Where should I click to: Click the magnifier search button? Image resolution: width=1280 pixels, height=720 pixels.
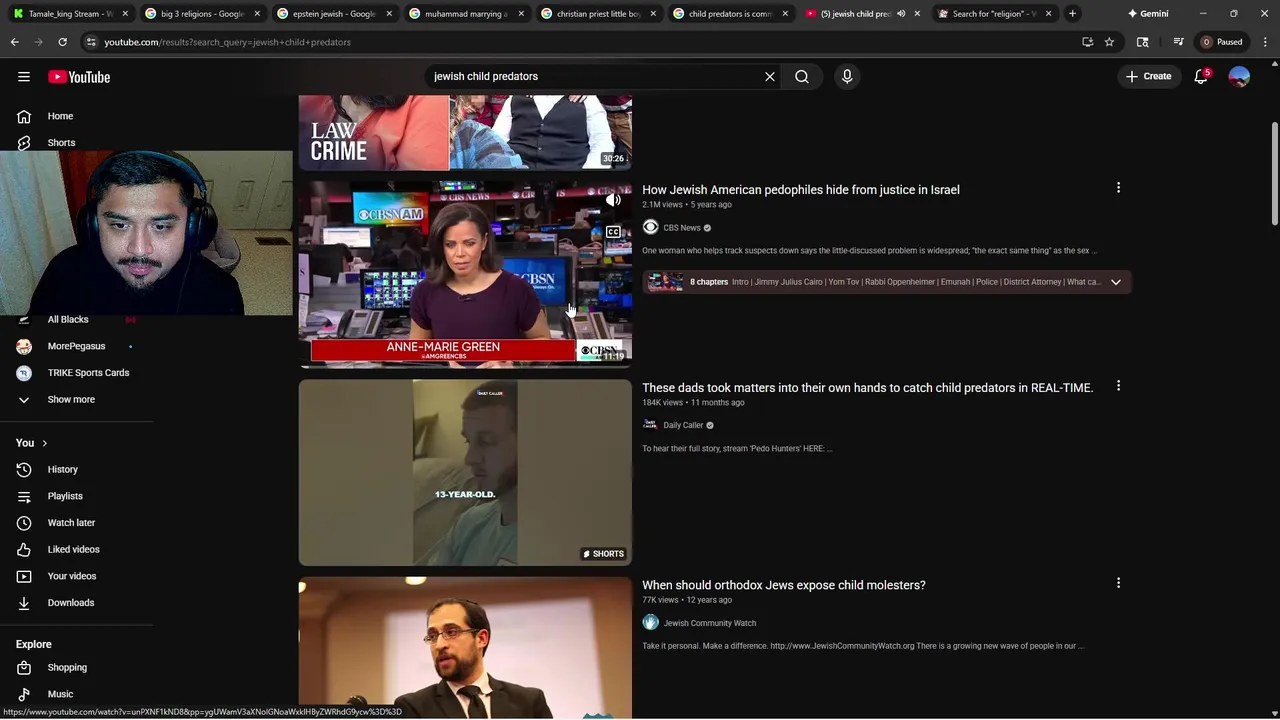[802, 76]
